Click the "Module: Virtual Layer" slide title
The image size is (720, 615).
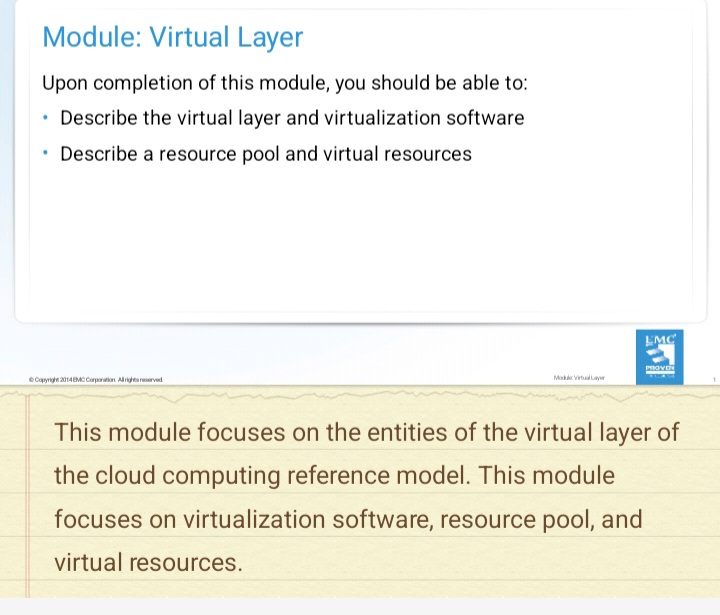(x=172, y=38)
